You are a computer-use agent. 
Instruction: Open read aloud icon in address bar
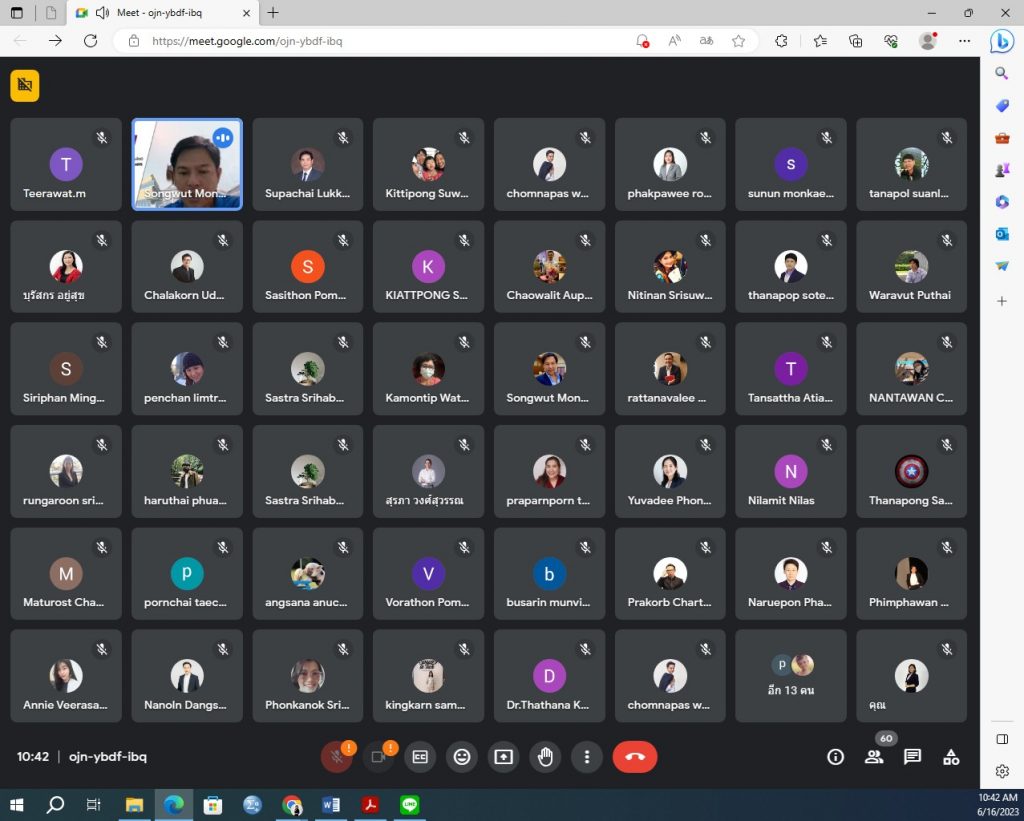675,41
